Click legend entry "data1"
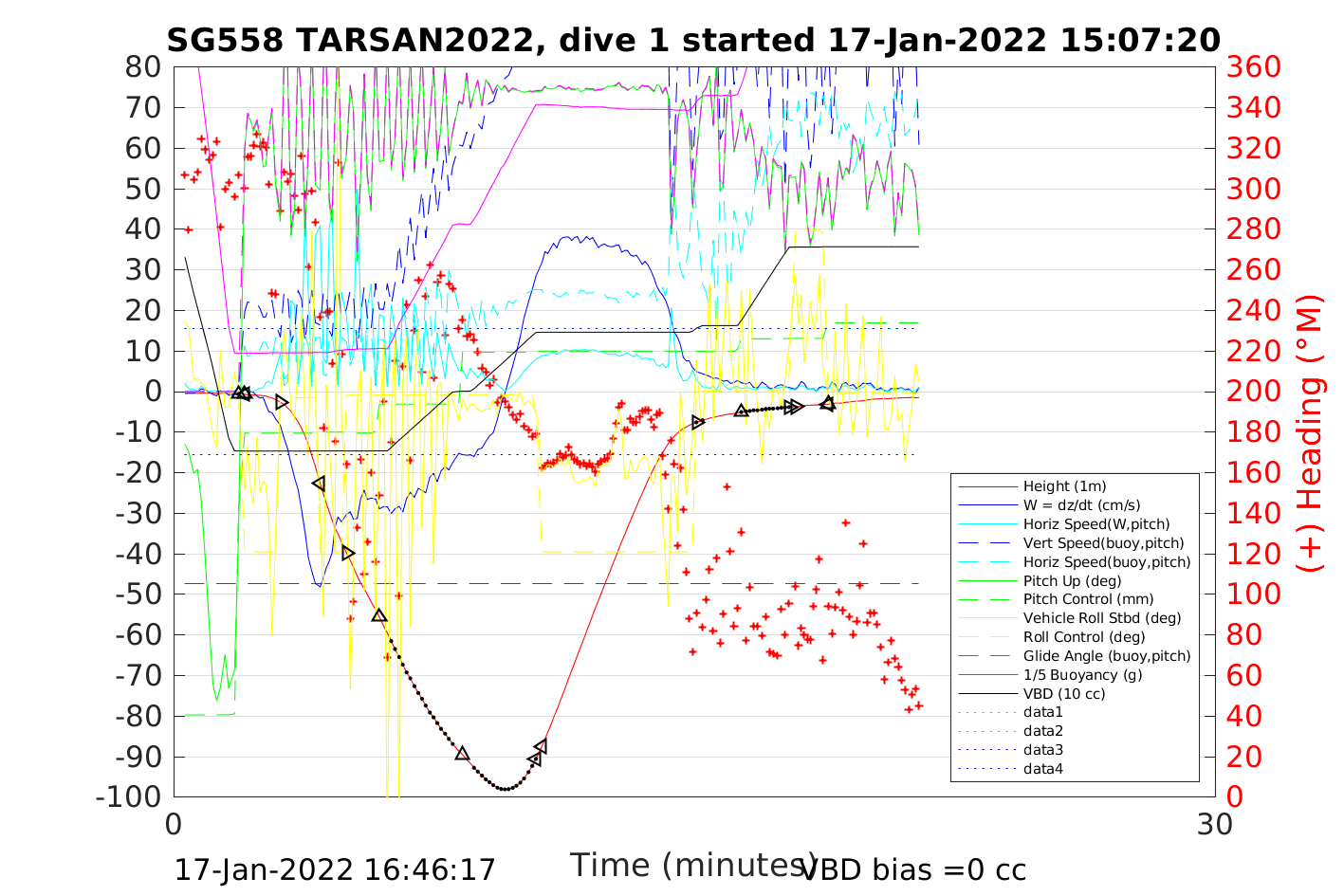The height and width of the screenshot is (896, 1344). coord(1043,712)
